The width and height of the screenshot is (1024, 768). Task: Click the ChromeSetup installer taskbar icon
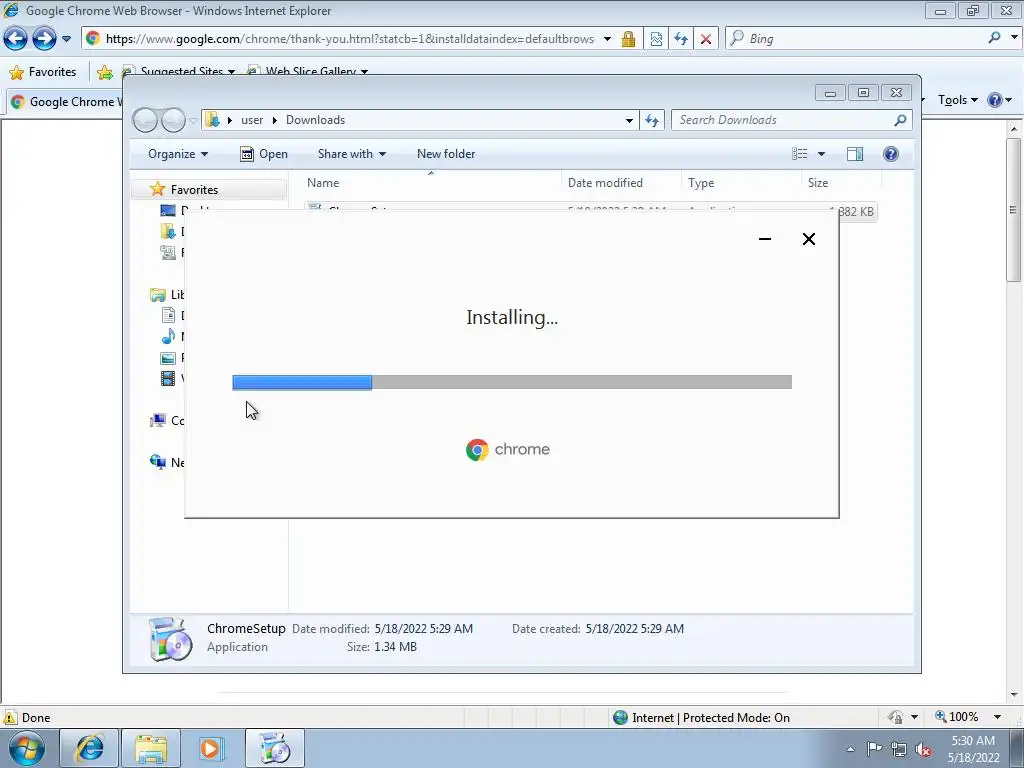(275, 748)
